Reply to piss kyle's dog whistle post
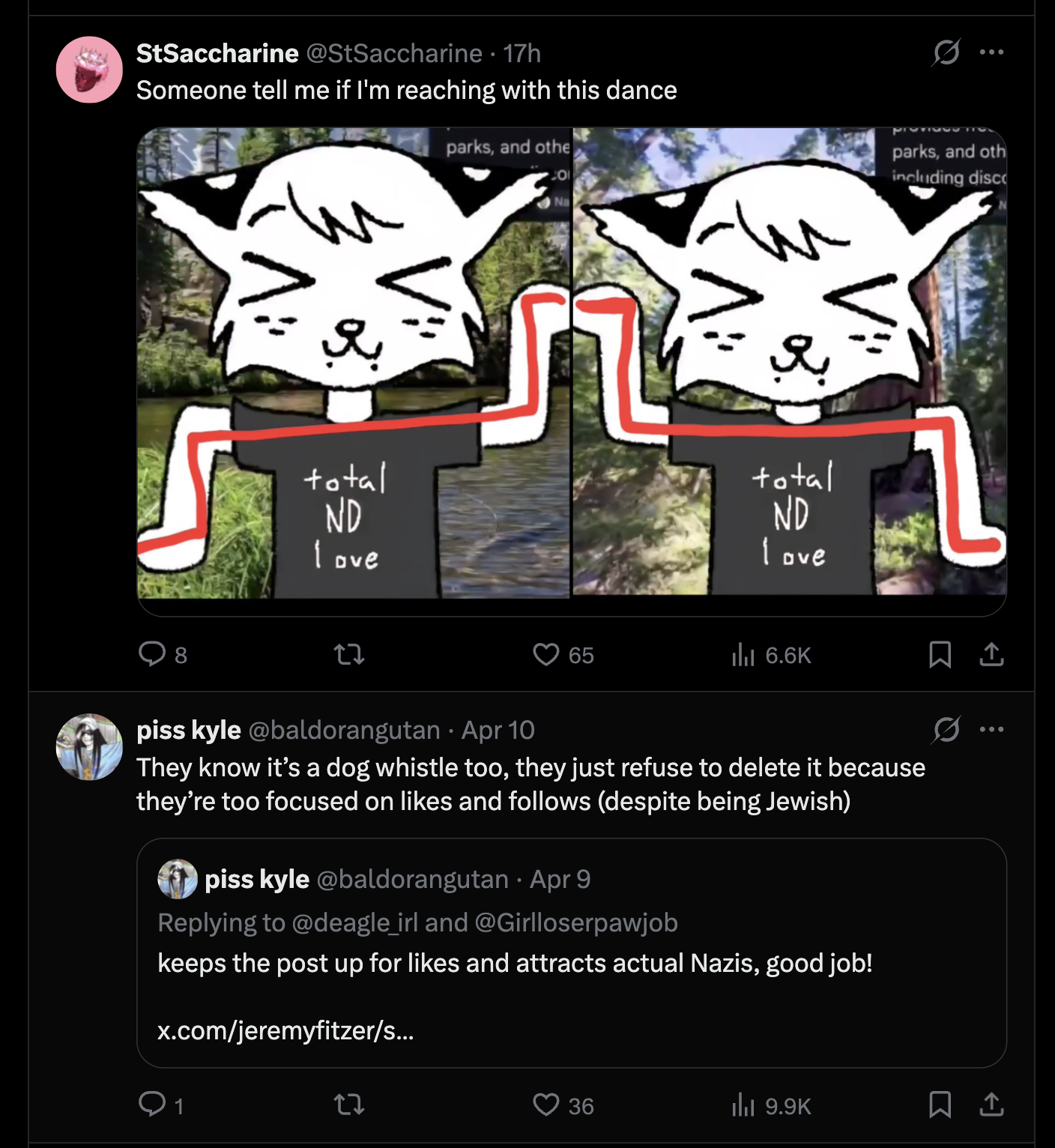The image size is (1055, 1148). (152, 1104)
